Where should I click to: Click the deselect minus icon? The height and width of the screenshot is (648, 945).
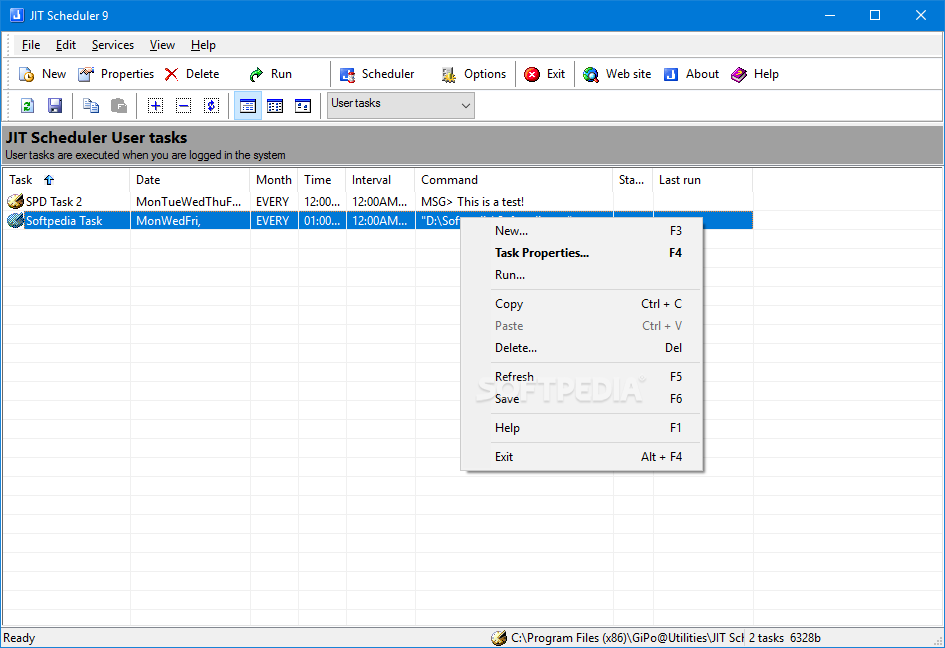[x=183, y=106]
